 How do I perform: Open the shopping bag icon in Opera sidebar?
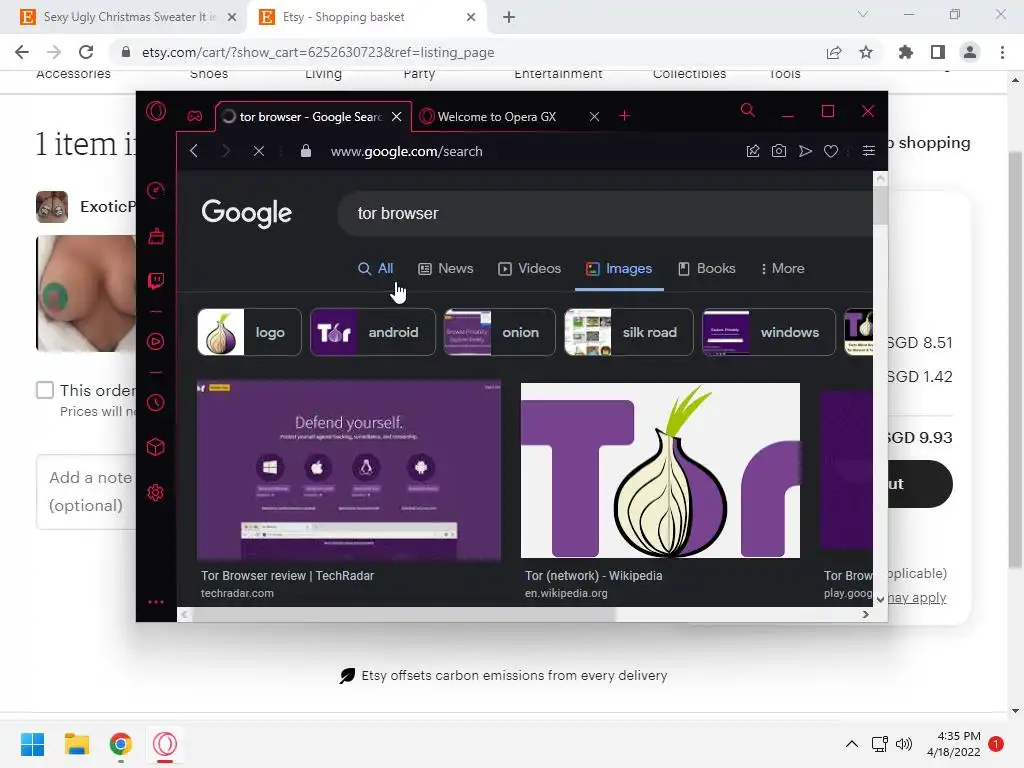pos(156,236)
